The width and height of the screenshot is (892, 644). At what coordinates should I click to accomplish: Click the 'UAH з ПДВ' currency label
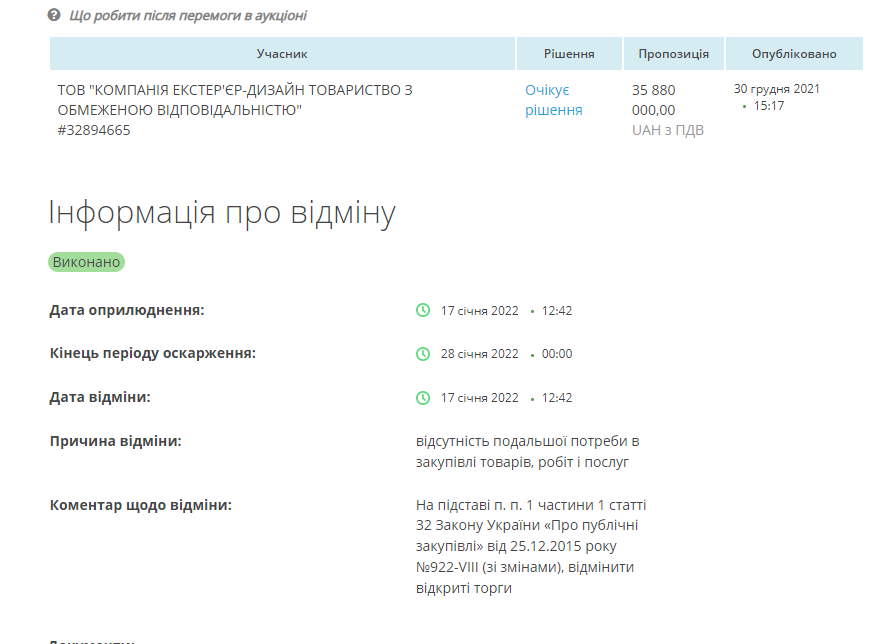coord(668,130)
